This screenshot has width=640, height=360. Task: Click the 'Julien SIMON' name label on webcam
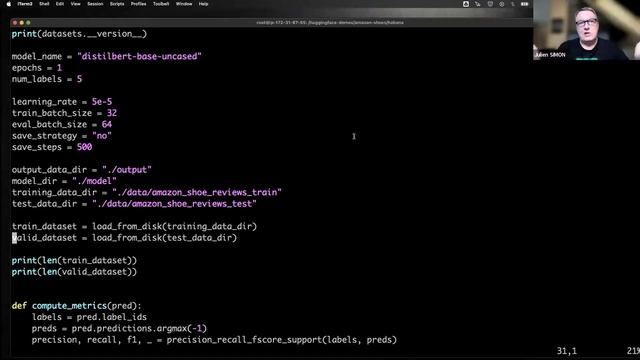click(x=551, y=55)
